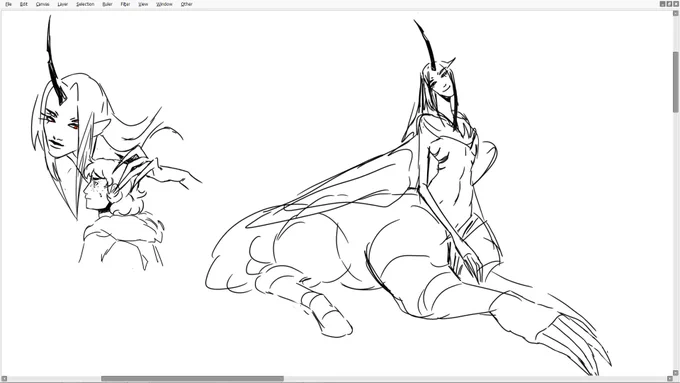Close the canvas window

coord(676,4)
